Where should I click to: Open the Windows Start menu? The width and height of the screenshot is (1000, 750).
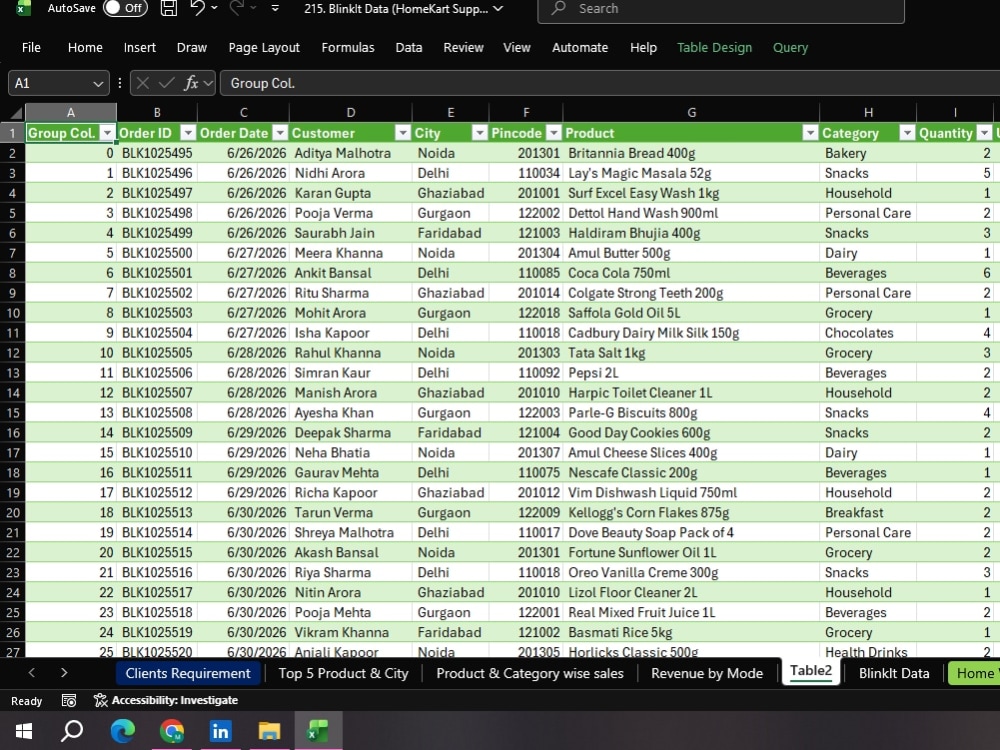[x=24, y=731]
